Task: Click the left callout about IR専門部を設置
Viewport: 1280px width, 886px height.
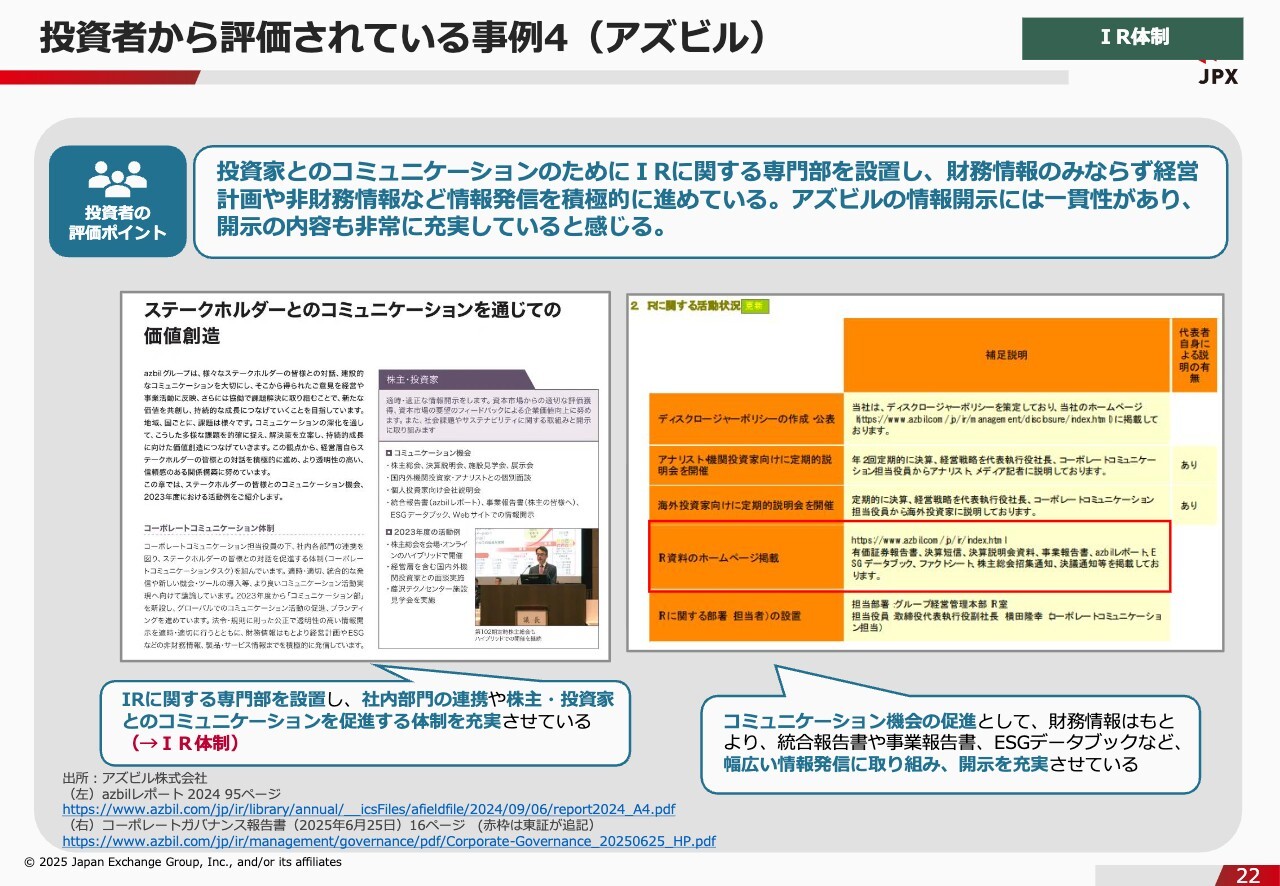Action: (366, 720)
